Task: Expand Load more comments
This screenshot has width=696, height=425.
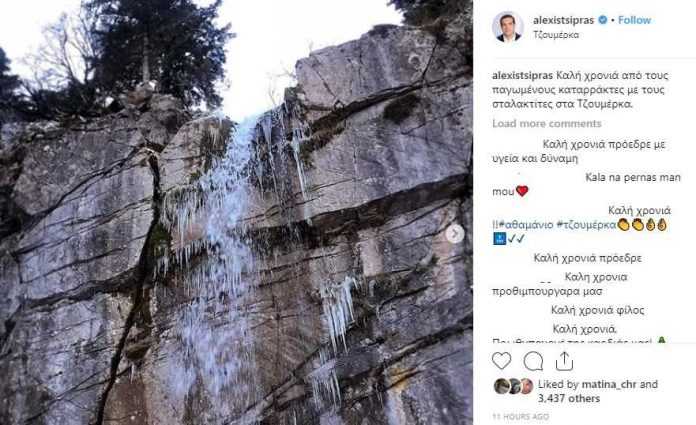Action: 546,124
